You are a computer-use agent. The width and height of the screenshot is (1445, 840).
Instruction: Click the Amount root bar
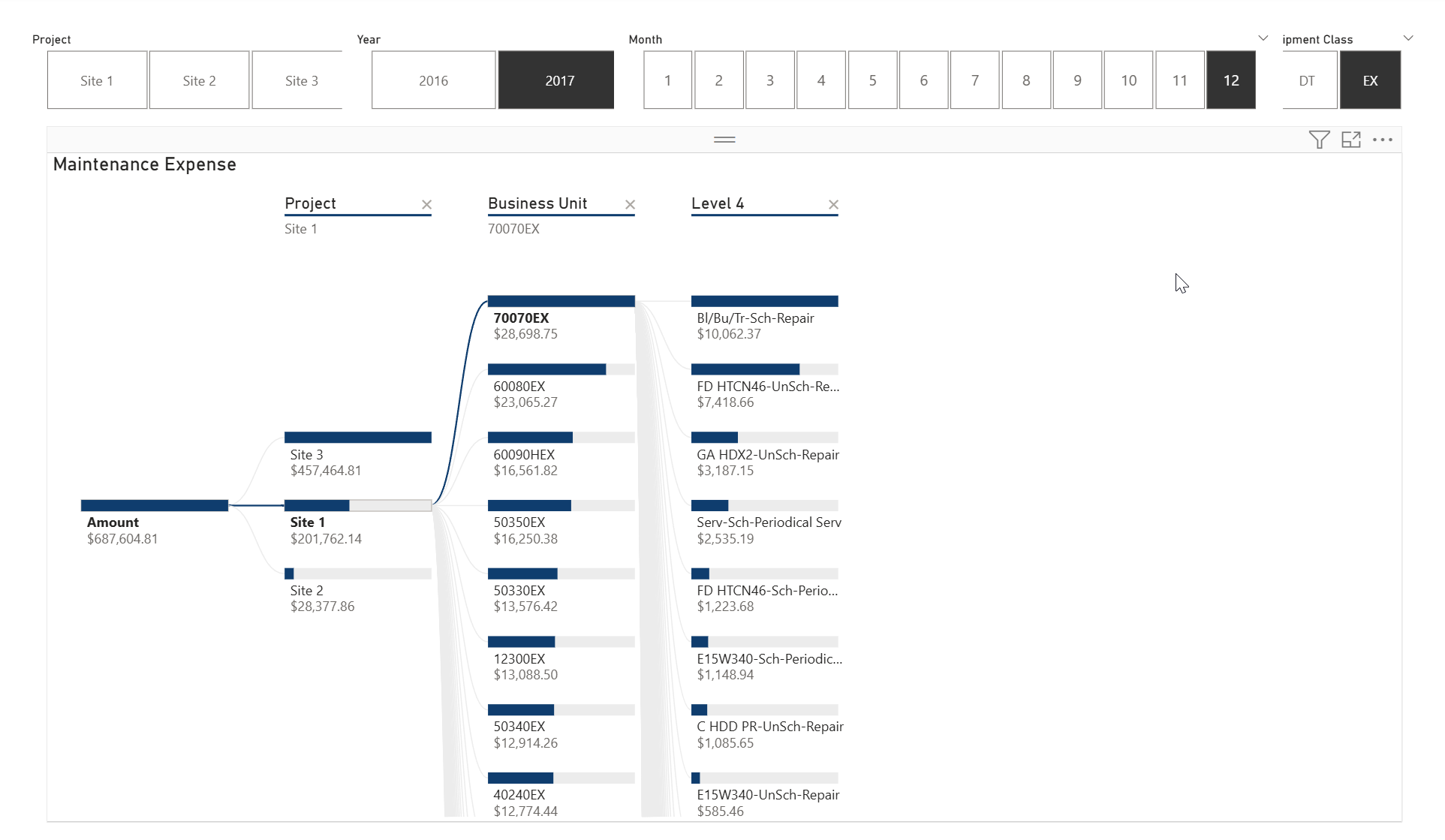coord(154,506)
